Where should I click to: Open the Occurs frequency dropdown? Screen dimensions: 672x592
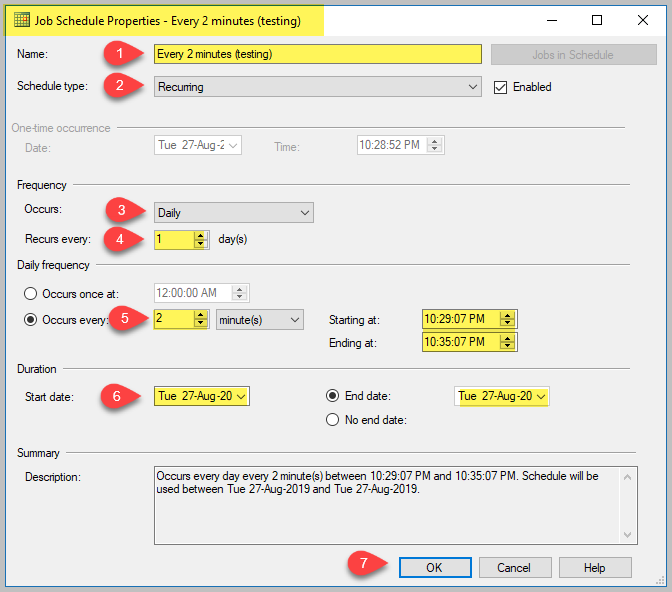(234, 213)
